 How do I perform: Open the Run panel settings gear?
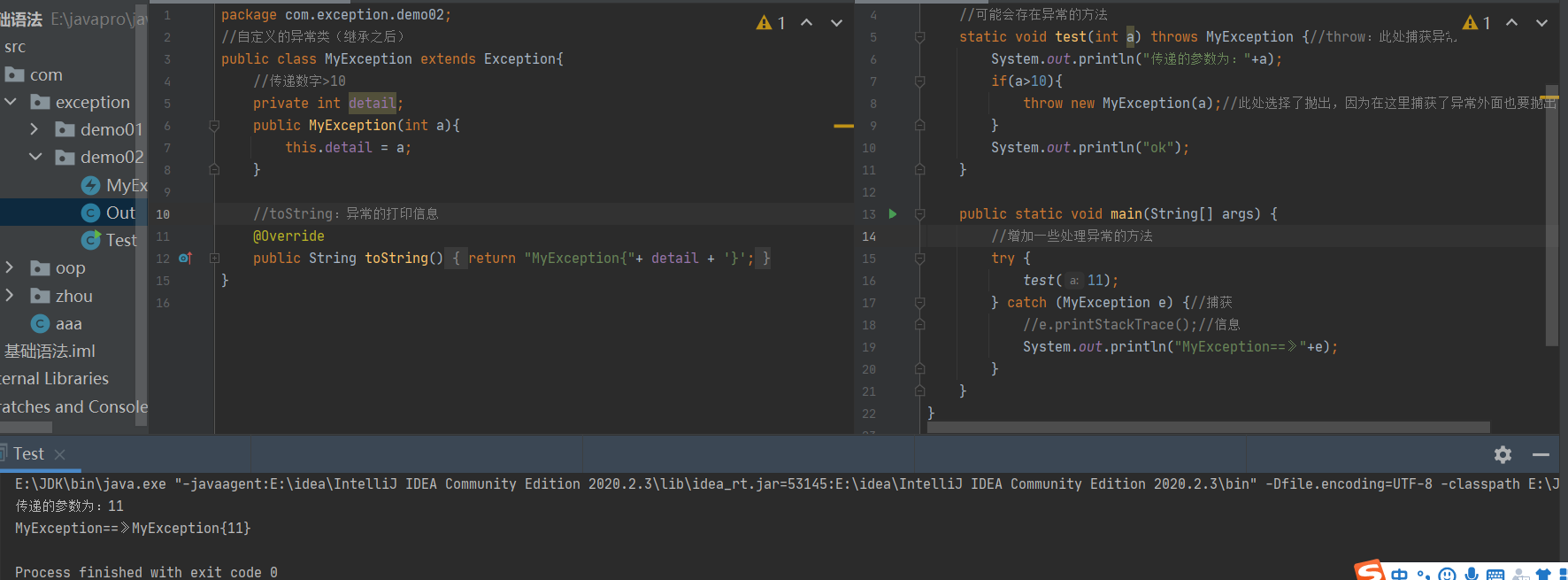coord(1503,454)
